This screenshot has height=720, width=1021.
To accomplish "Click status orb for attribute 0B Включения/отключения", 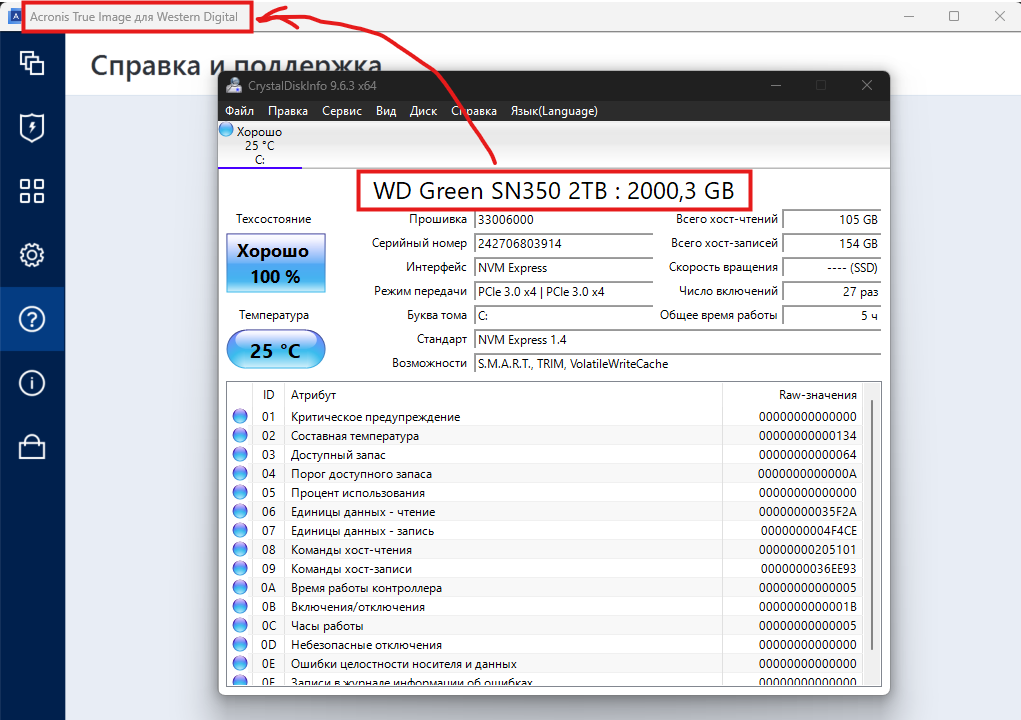I will (240, 606).
